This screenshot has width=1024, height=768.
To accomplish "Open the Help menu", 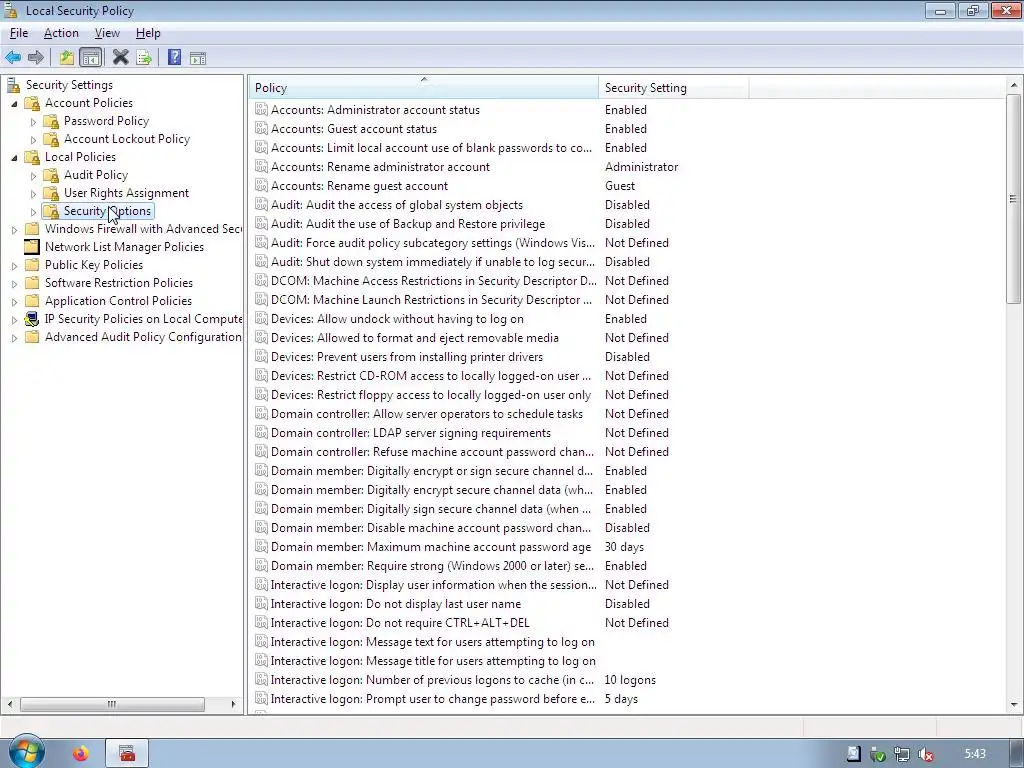I will 148,33.
